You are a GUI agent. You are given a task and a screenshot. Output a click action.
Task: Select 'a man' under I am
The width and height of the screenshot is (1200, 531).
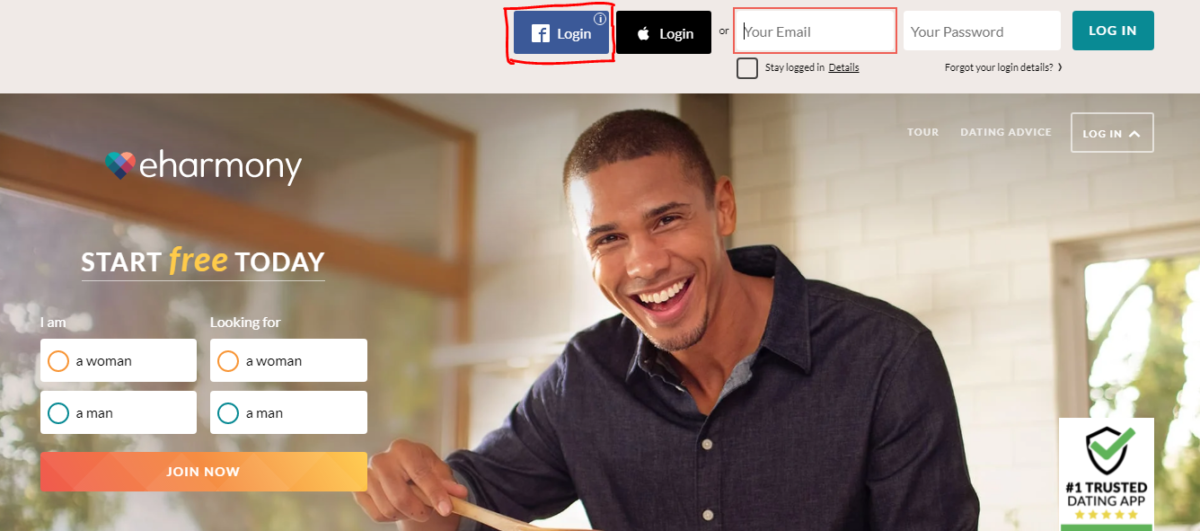[118, 412]
